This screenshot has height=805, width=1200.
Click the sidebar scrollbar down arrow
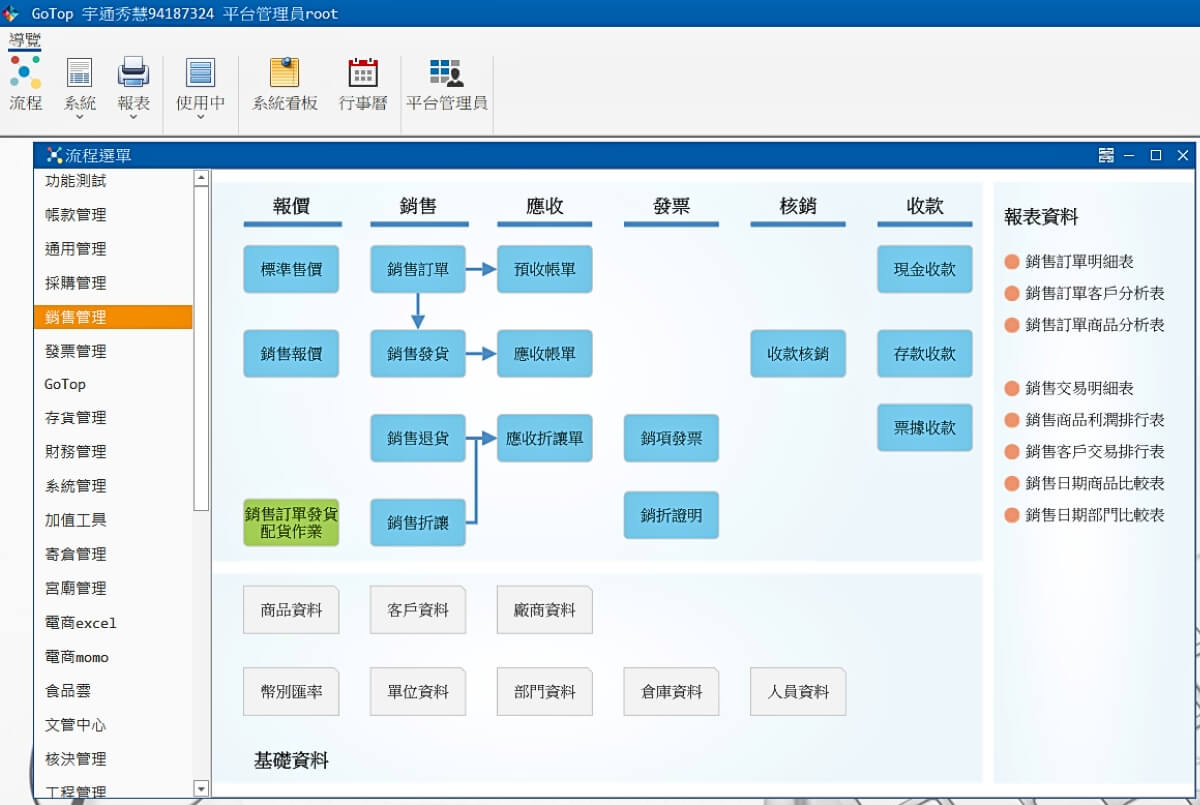[x=201, y=789]
